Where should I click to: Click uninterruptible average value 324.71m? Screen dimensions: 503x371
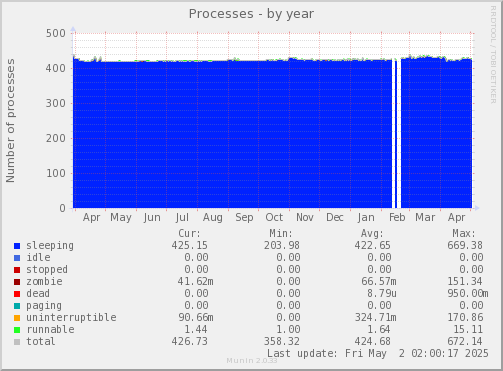pyautogui.click(x=376, y=317)
